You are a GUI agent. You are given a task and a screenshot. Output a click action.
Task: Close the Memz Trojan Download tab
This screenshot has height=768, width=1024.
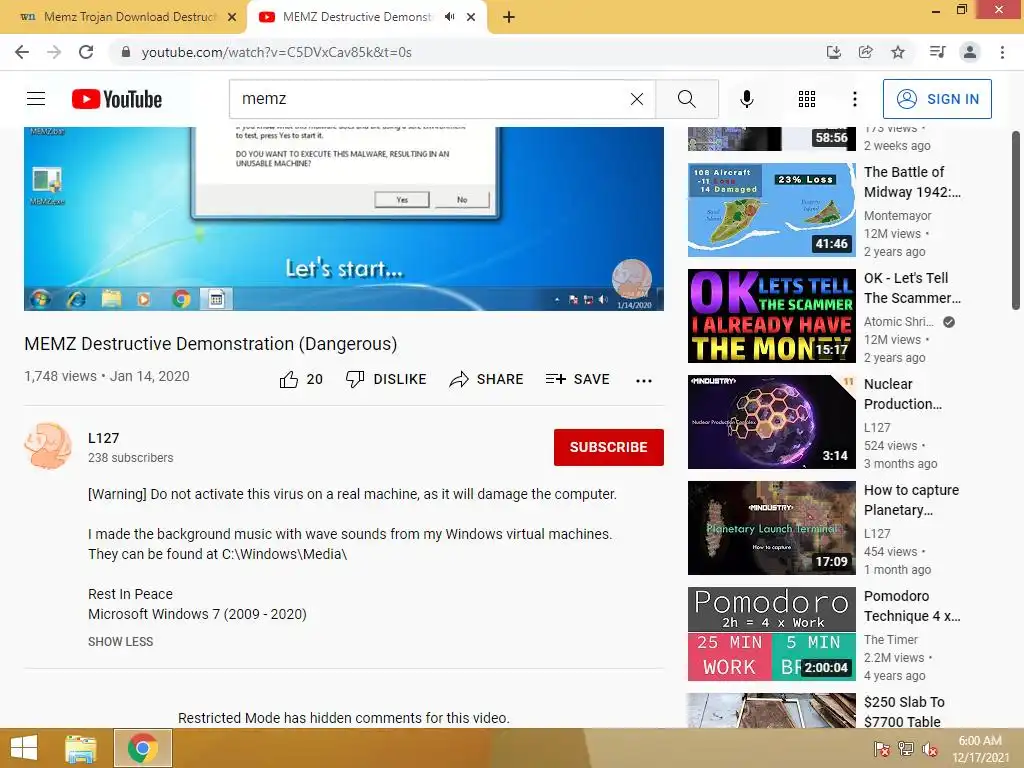(x=232, y=17)
